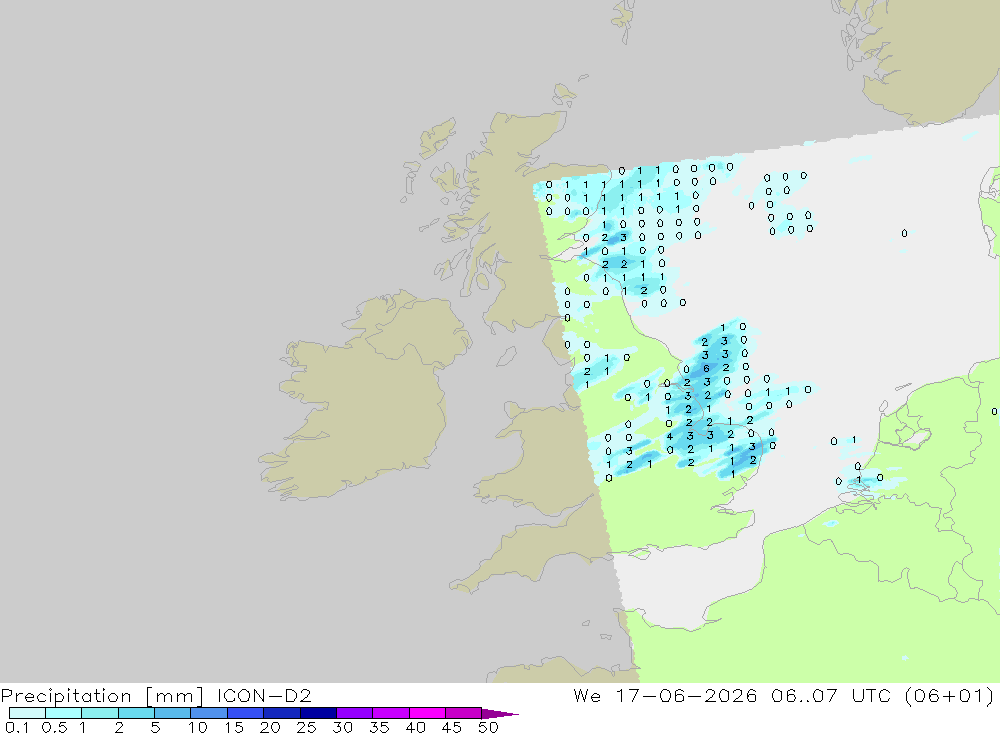1000x733 pixels.
Task: Select the legend swatch between 15 and 20
Action: click(245, 713)
